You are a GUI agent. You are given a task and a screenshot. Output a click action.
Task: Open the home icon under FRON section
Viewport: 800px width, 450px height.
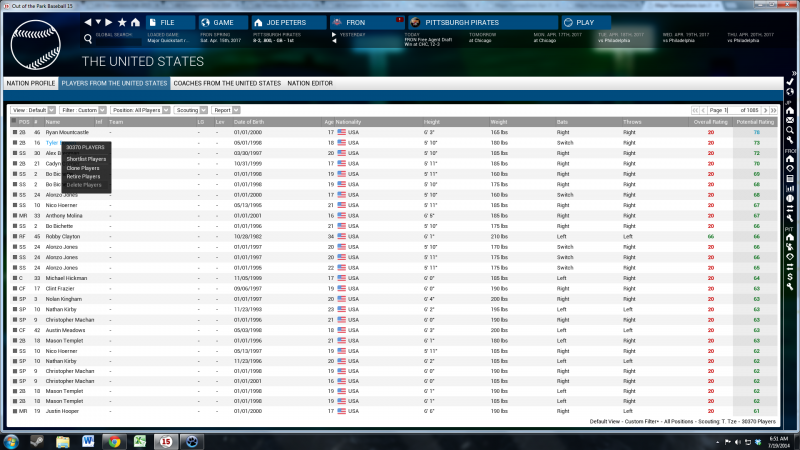click(x=790, y=159)
